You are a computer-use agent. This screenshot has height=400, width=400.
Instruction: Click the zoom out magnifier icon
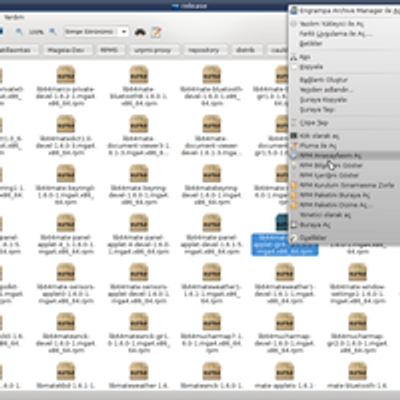19,32
